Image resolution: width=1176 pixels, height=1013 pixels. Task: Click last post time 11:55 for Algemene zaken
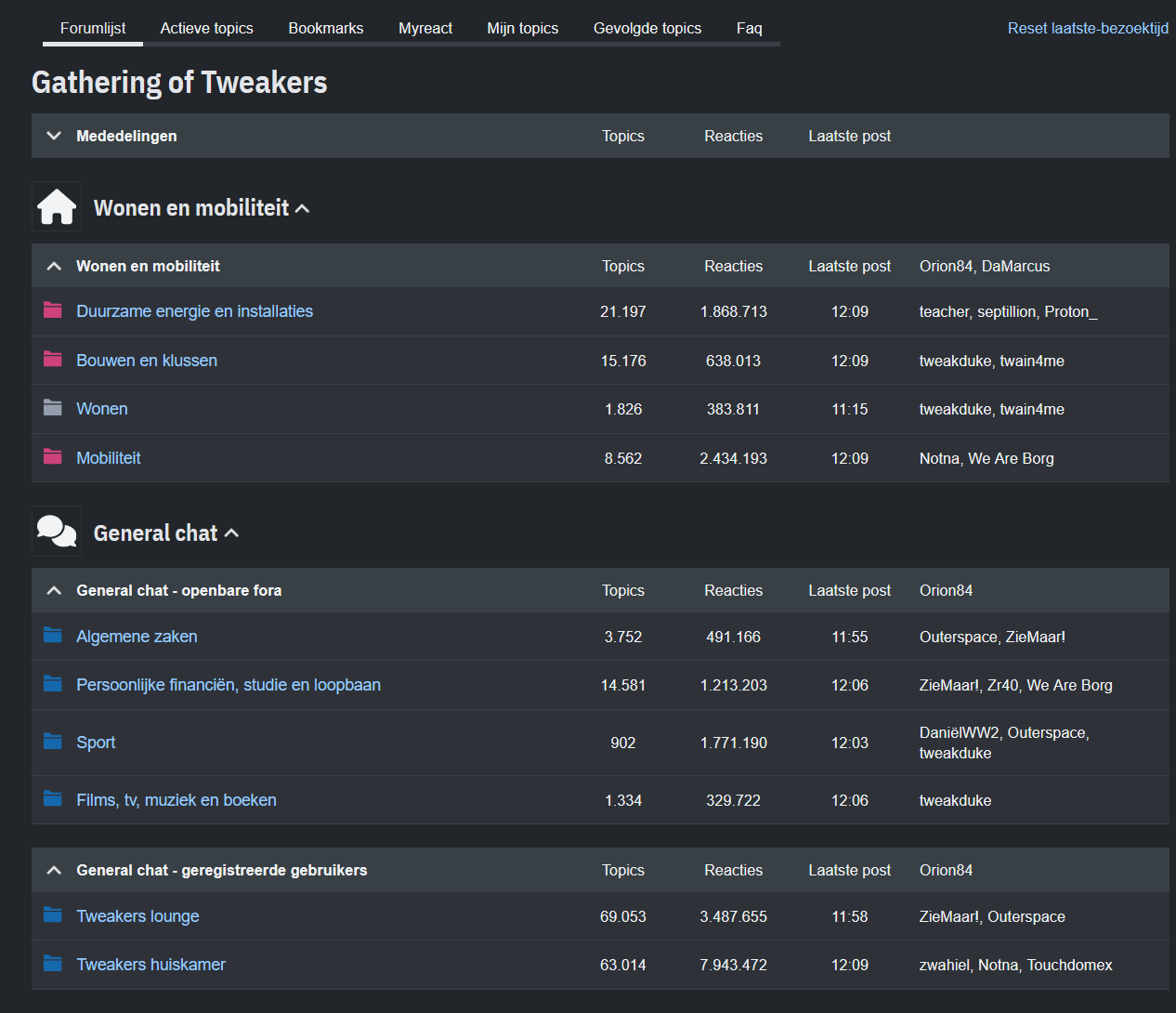pos(849,637)
